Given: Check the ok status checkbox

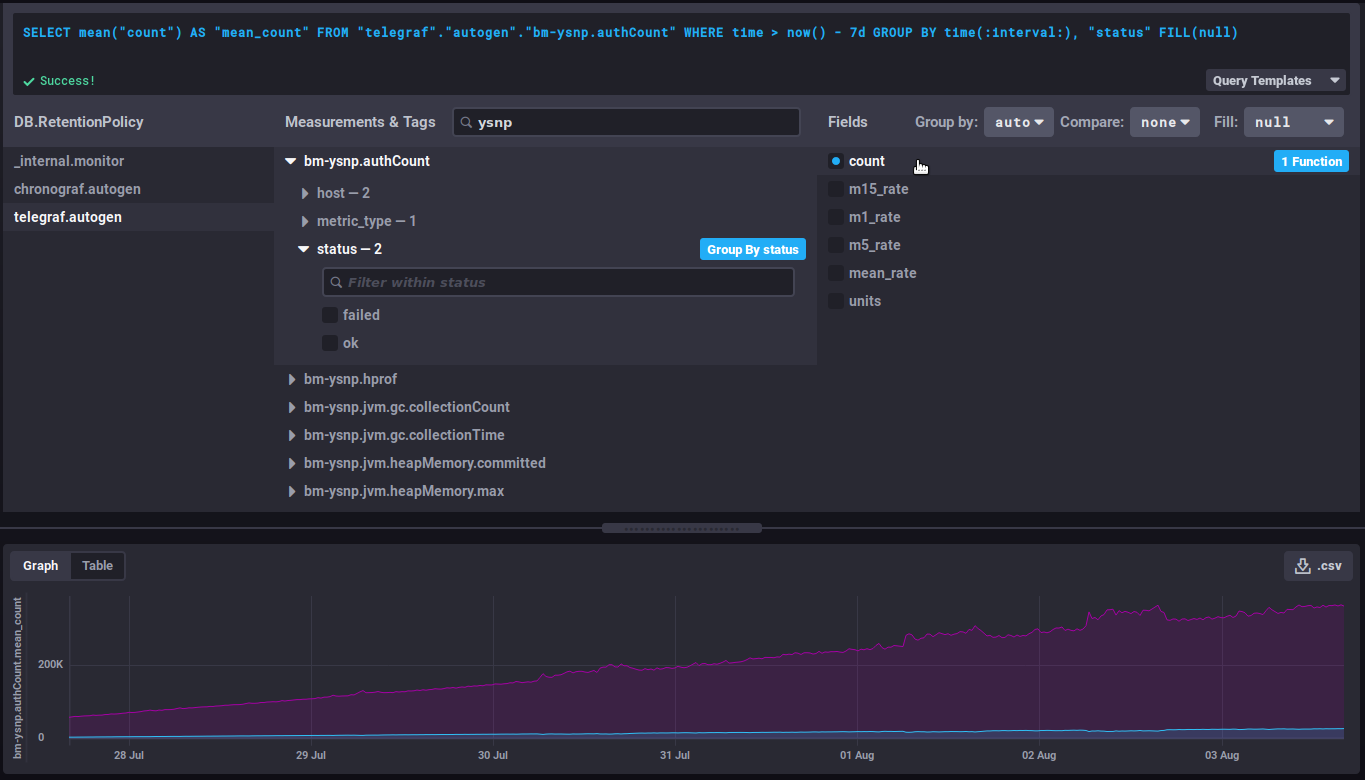Looking at the screenshot, I should click(x=330, y=343).
